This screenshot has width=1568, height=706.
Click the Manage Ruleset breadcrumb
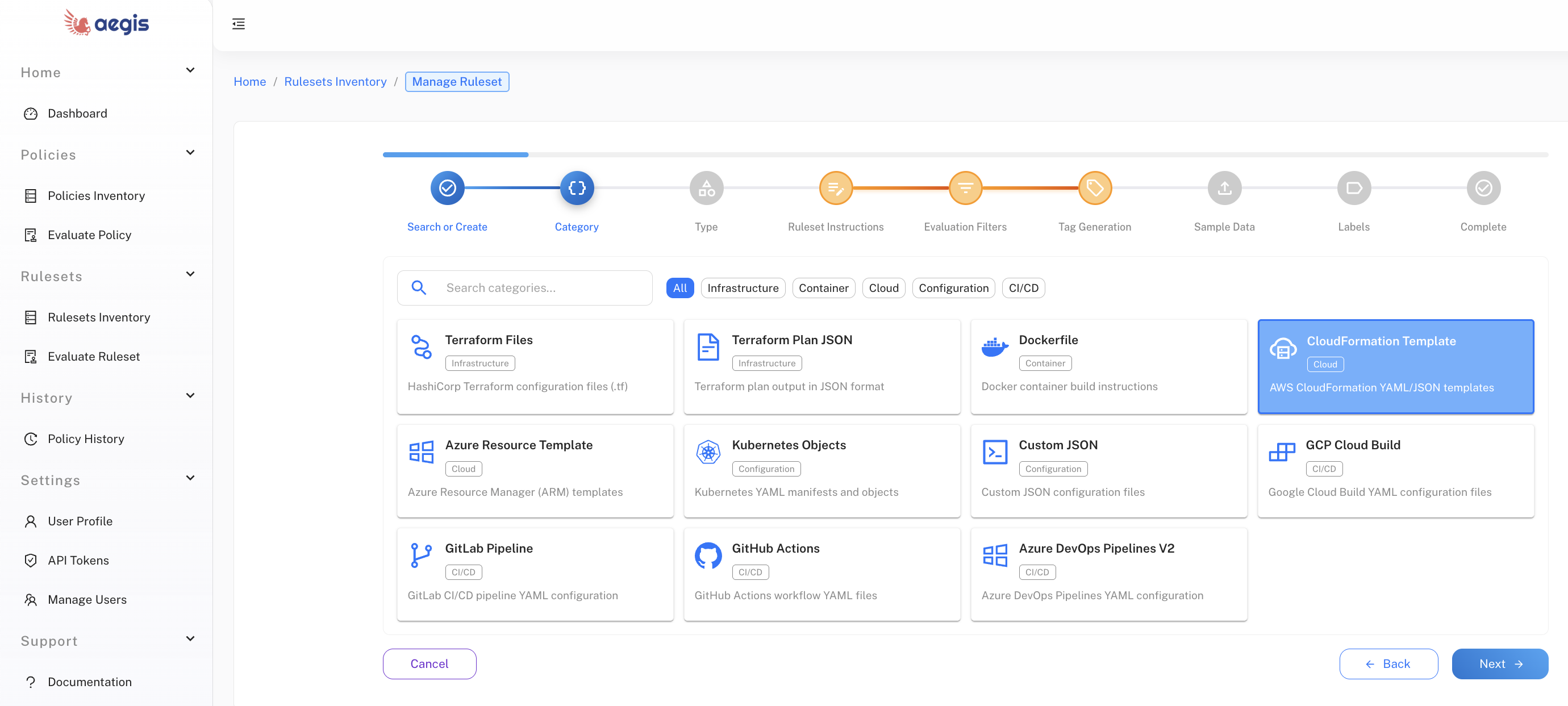[x=457, y=82]
